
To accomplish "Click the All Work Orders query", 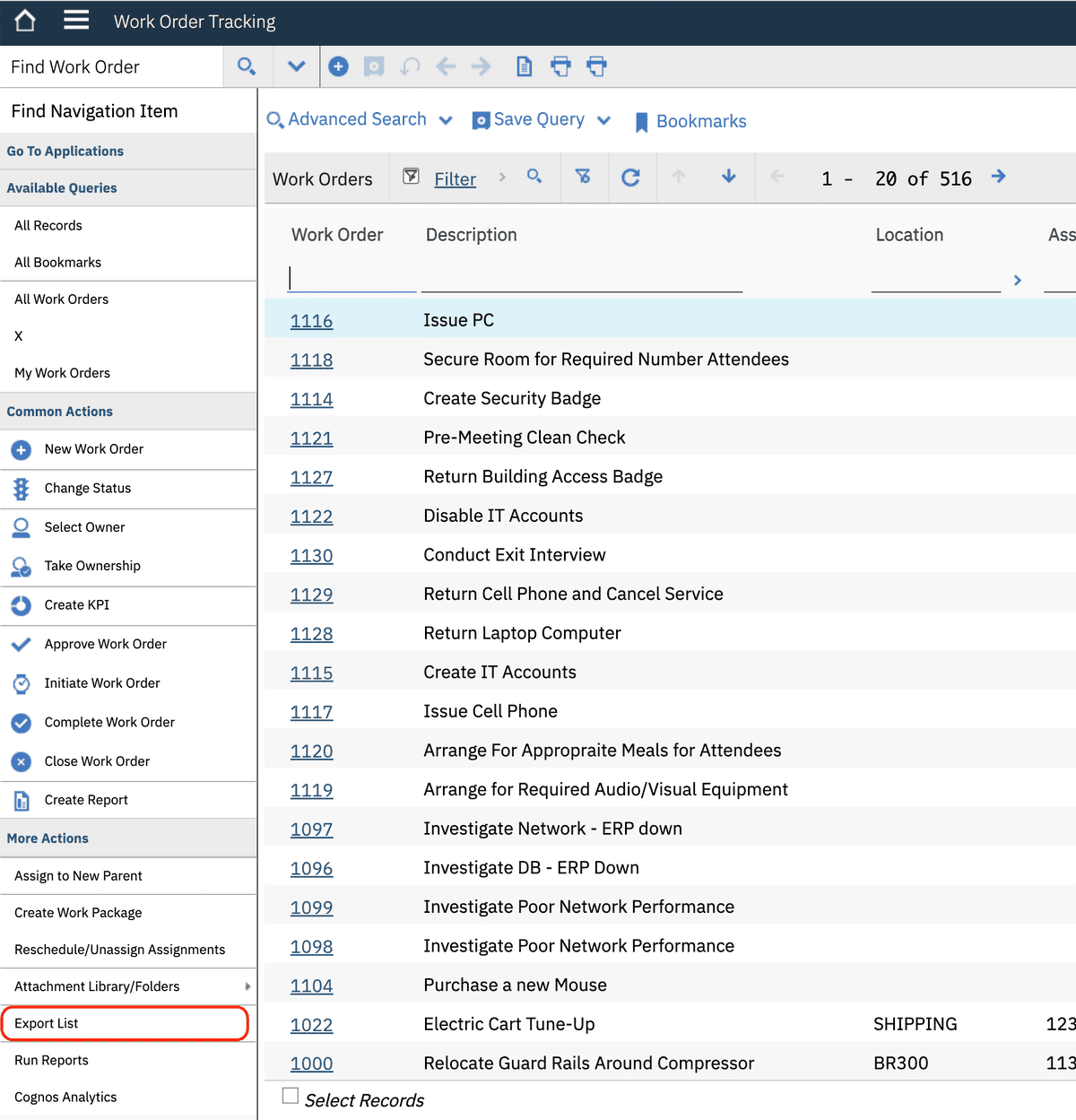I will click(60, 299).
